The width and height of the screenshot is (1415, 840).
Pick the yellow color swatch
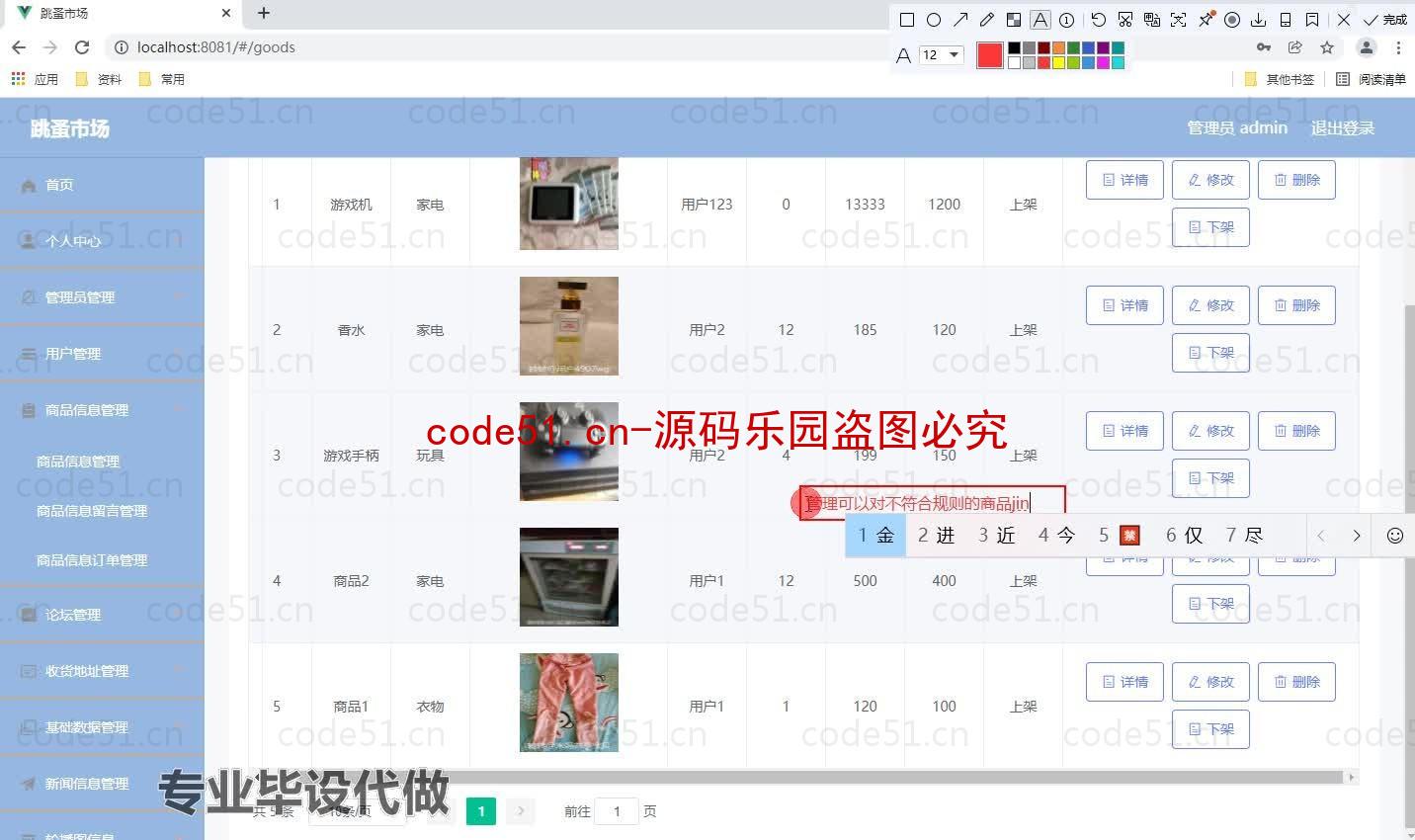[1058, 62]
